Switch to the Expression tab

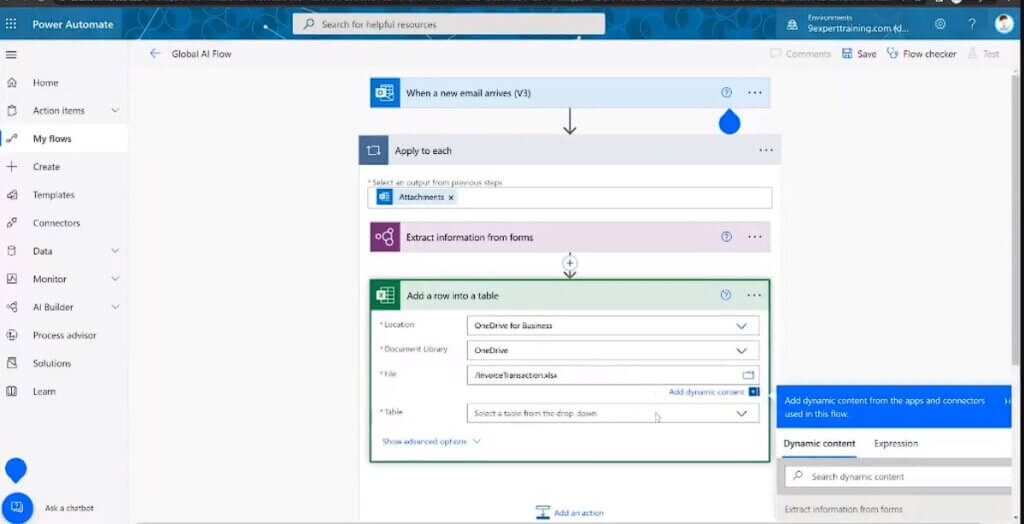895,443
